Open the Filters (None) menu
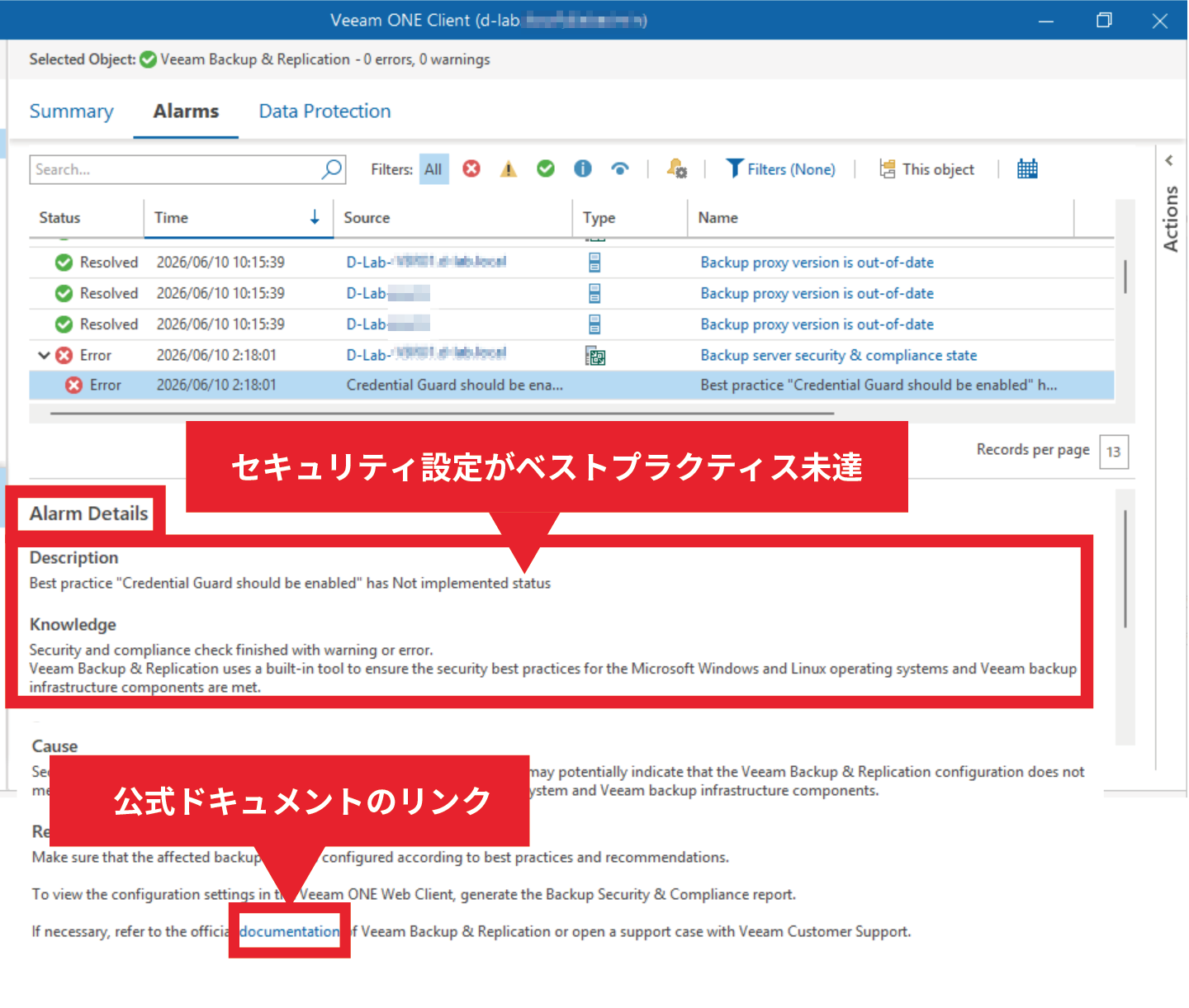The width and height of the screenshot is (1189, 1008). click(781, 169)
